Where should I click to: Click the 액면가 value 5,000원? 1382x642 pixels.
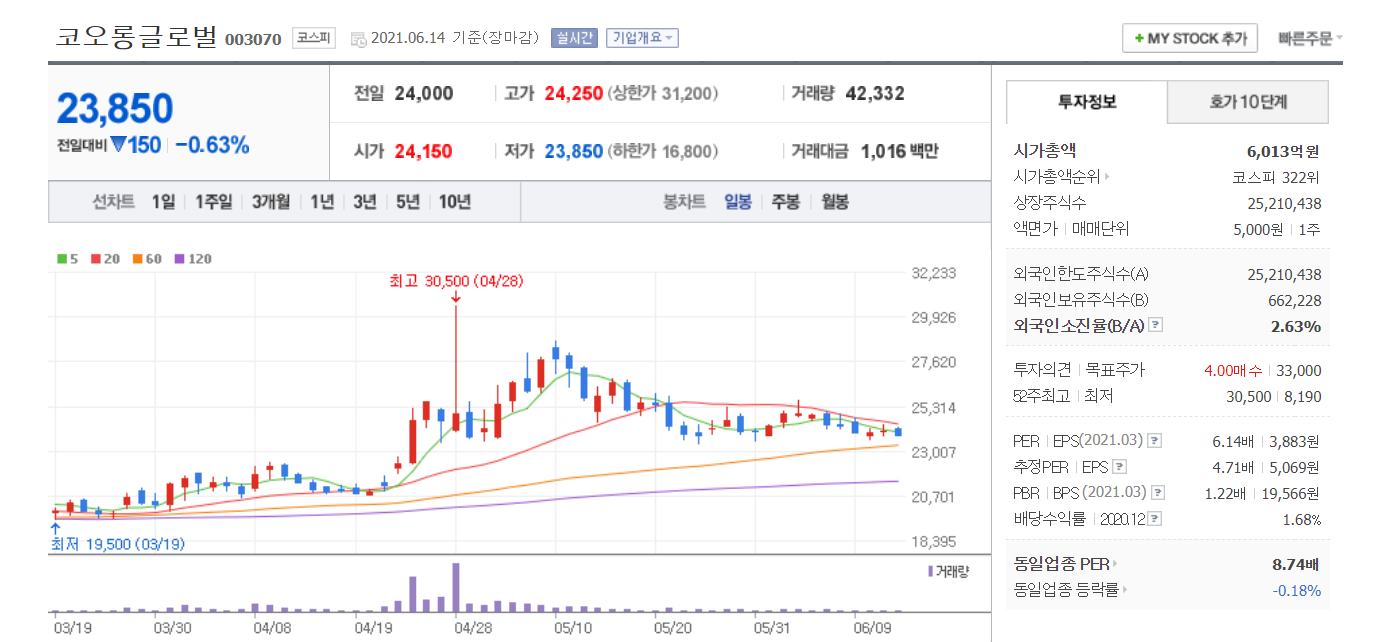point(1256,228)
